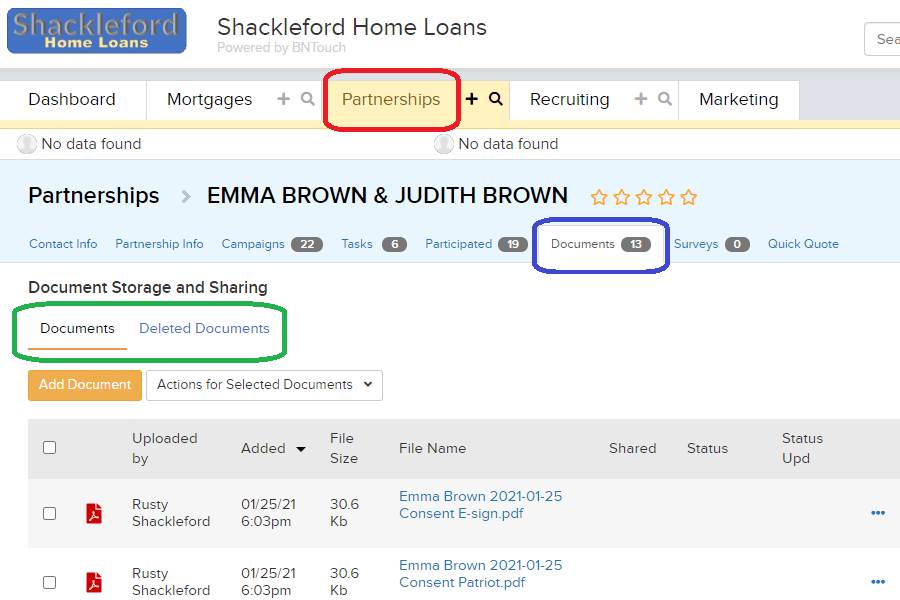Click PDF icon for Consent E-sign row
This screenshot has width=900, height=600.
tap(94, 513)
